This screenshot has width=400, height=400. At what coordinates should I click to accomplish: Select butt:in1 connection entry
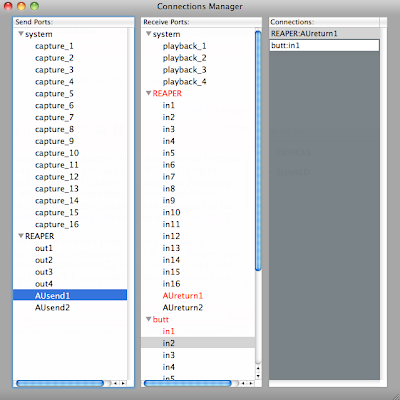point(324,45)
